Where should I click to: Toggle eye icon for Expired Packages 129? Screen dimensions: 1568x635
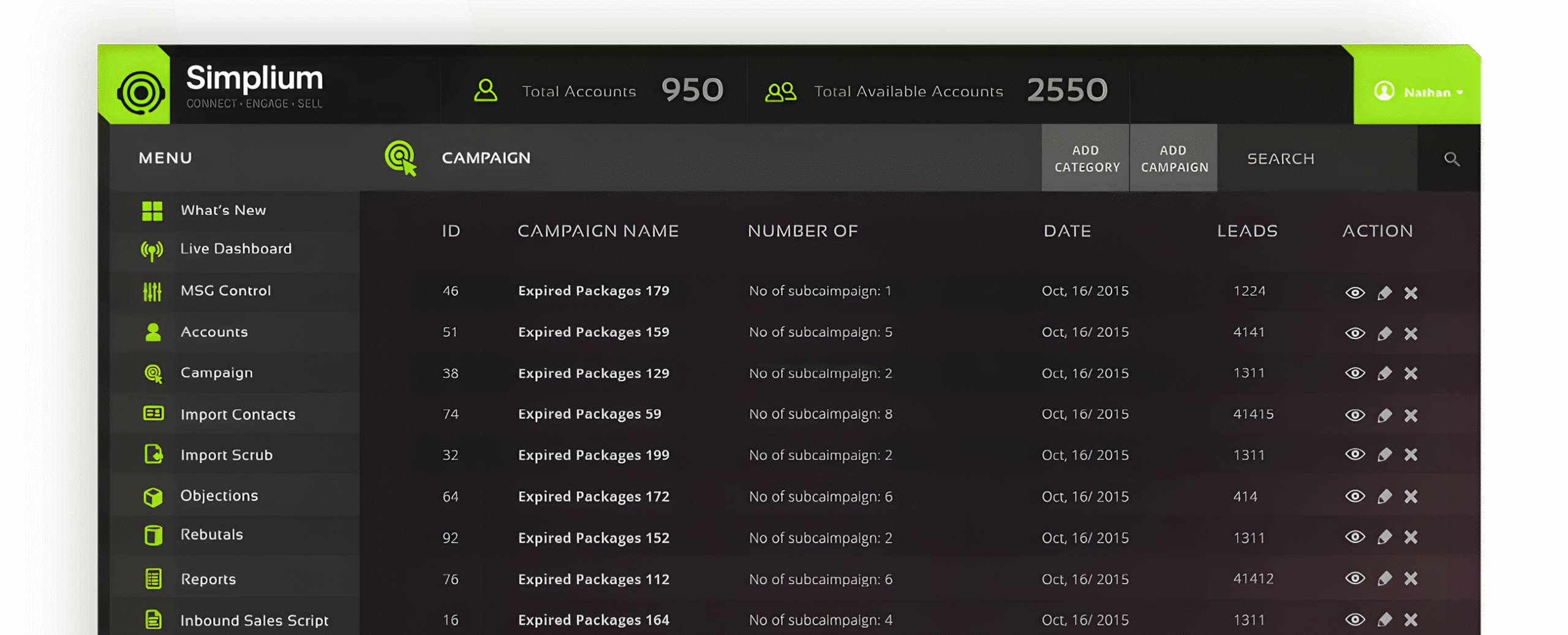(x=1355, y=374)
